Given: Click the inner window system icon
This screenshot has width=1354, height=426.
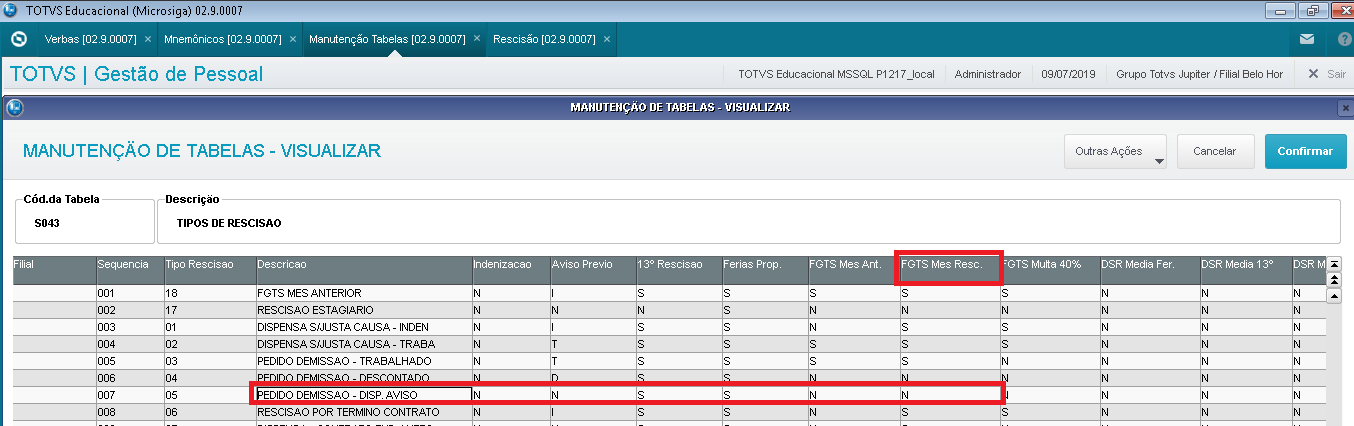Looking at the screenshot, I should pyautogui.click(x=15, y=107).
